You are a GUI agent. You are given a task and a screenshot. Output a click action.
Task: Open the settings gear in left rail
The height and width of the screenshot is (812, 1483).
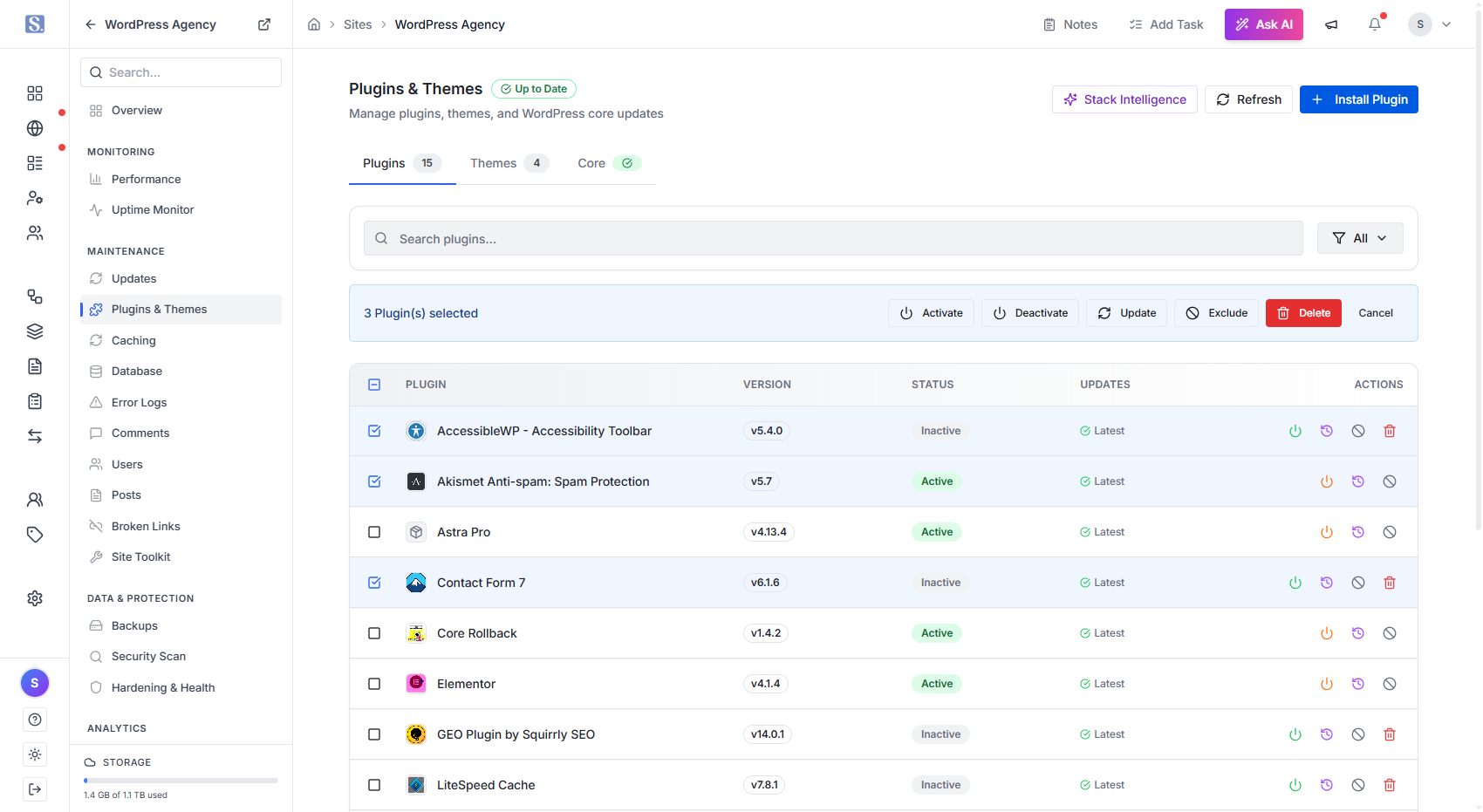[x=35, y=598]
